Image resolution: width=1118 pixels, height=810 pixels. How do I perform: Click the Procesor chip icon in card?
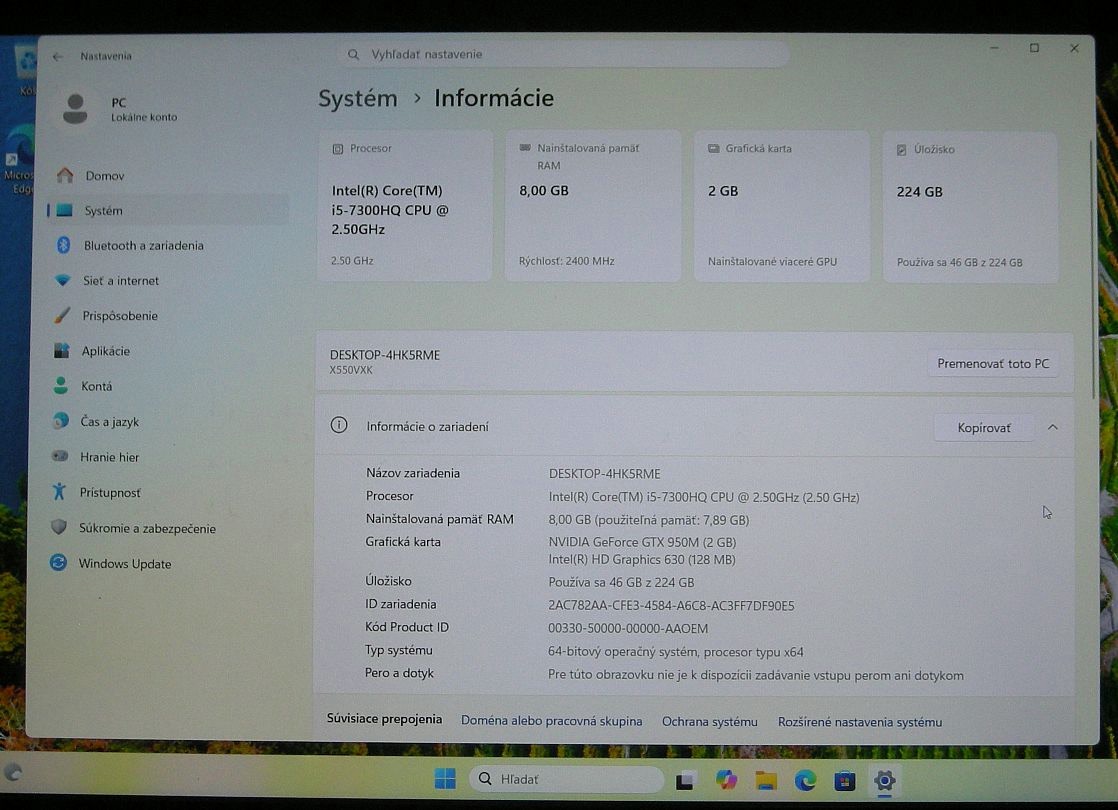click(x=338, y=149)
